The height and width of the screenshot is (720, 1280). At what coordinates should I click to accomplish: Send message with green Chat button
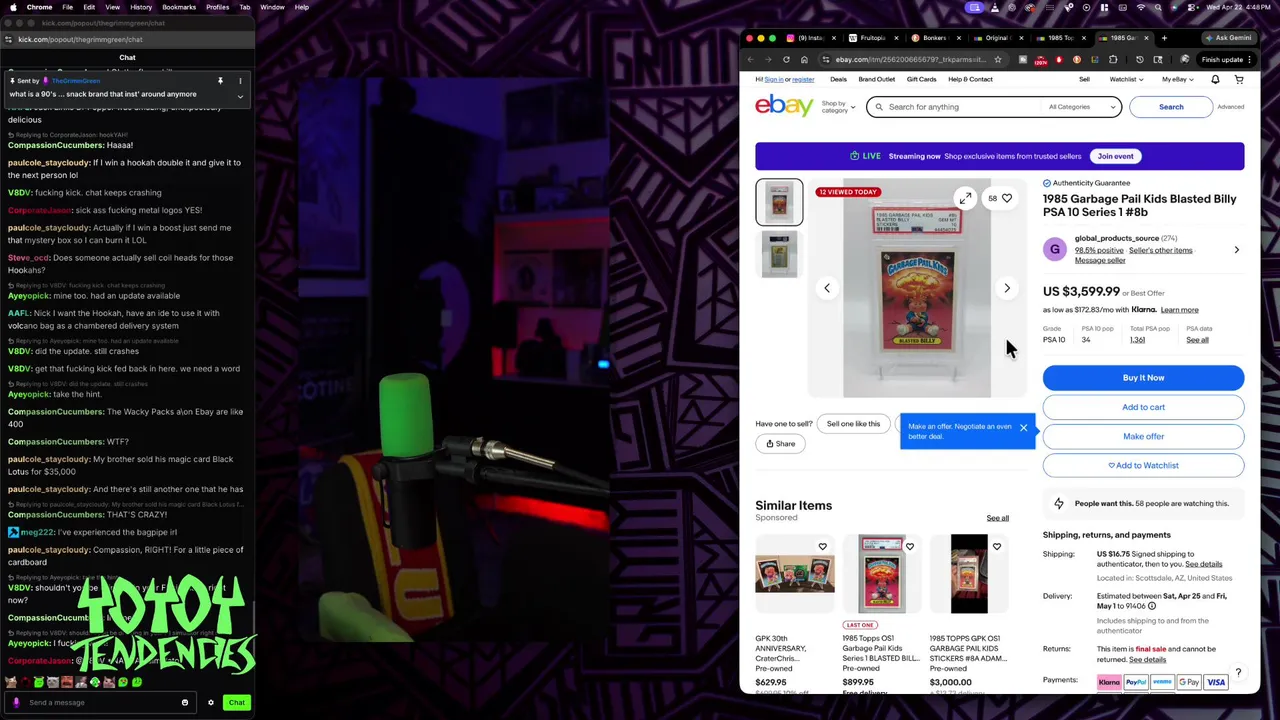(x=236, y=702)
